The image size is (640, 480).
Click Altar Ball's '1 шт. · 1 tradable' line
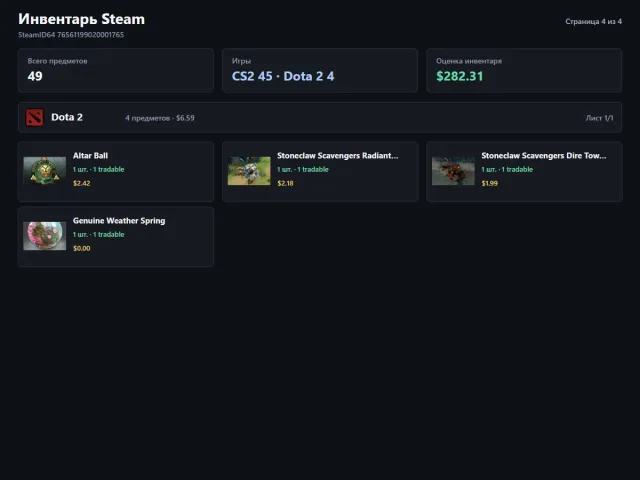98,169
